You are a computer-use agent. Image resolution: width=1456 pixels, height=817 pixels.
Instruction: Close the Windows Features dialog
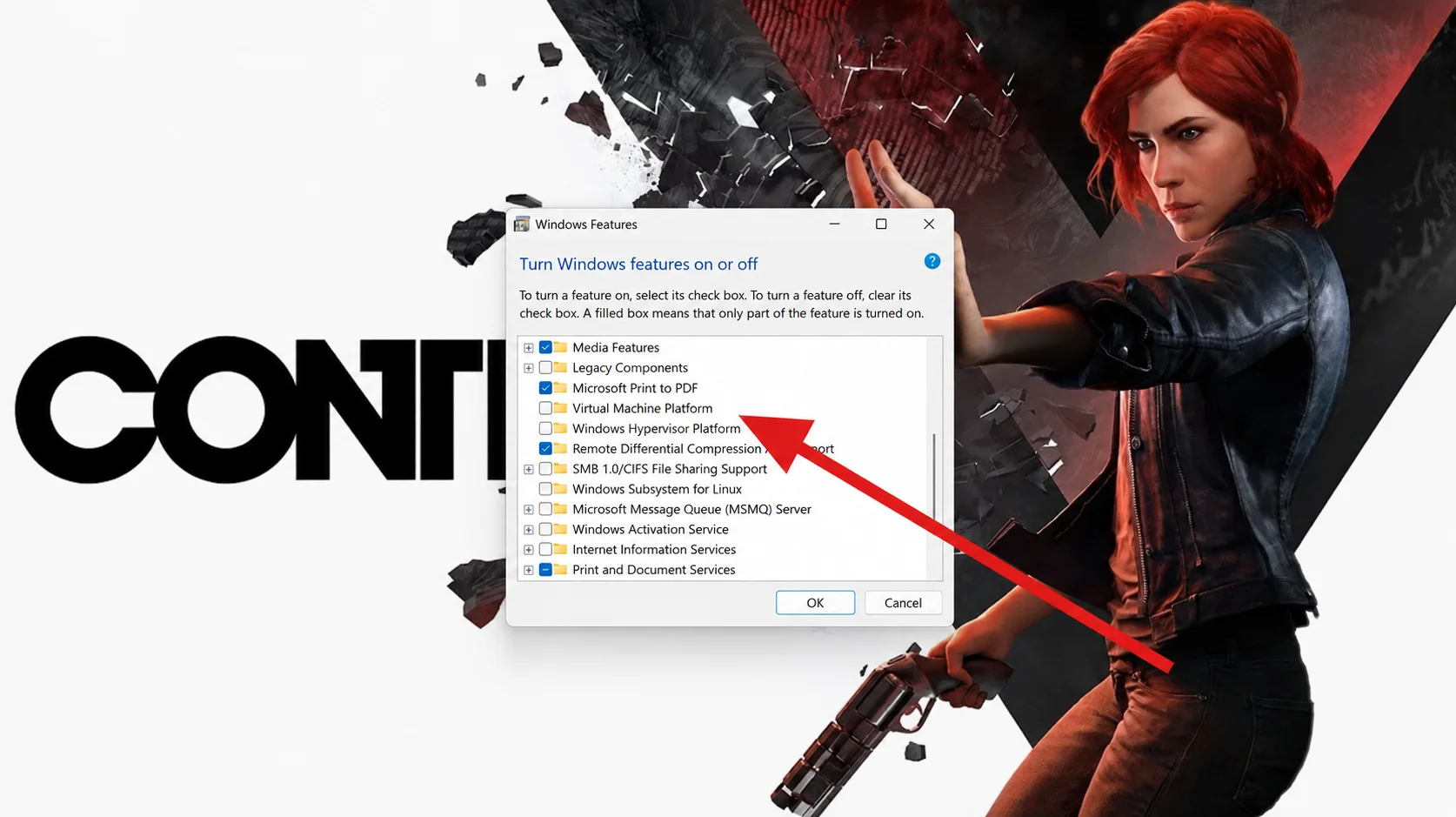(x=929, y=224)
